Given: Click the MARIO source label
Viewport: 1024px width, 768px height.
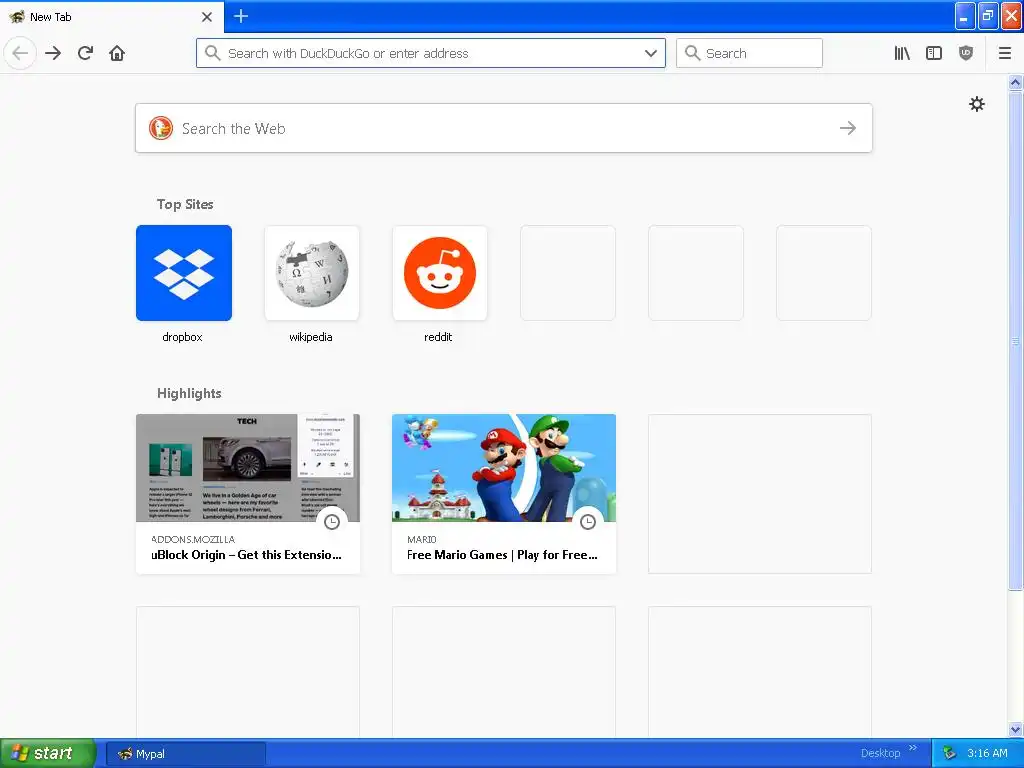Looking at the screenshot, I should tap(421, 539).
